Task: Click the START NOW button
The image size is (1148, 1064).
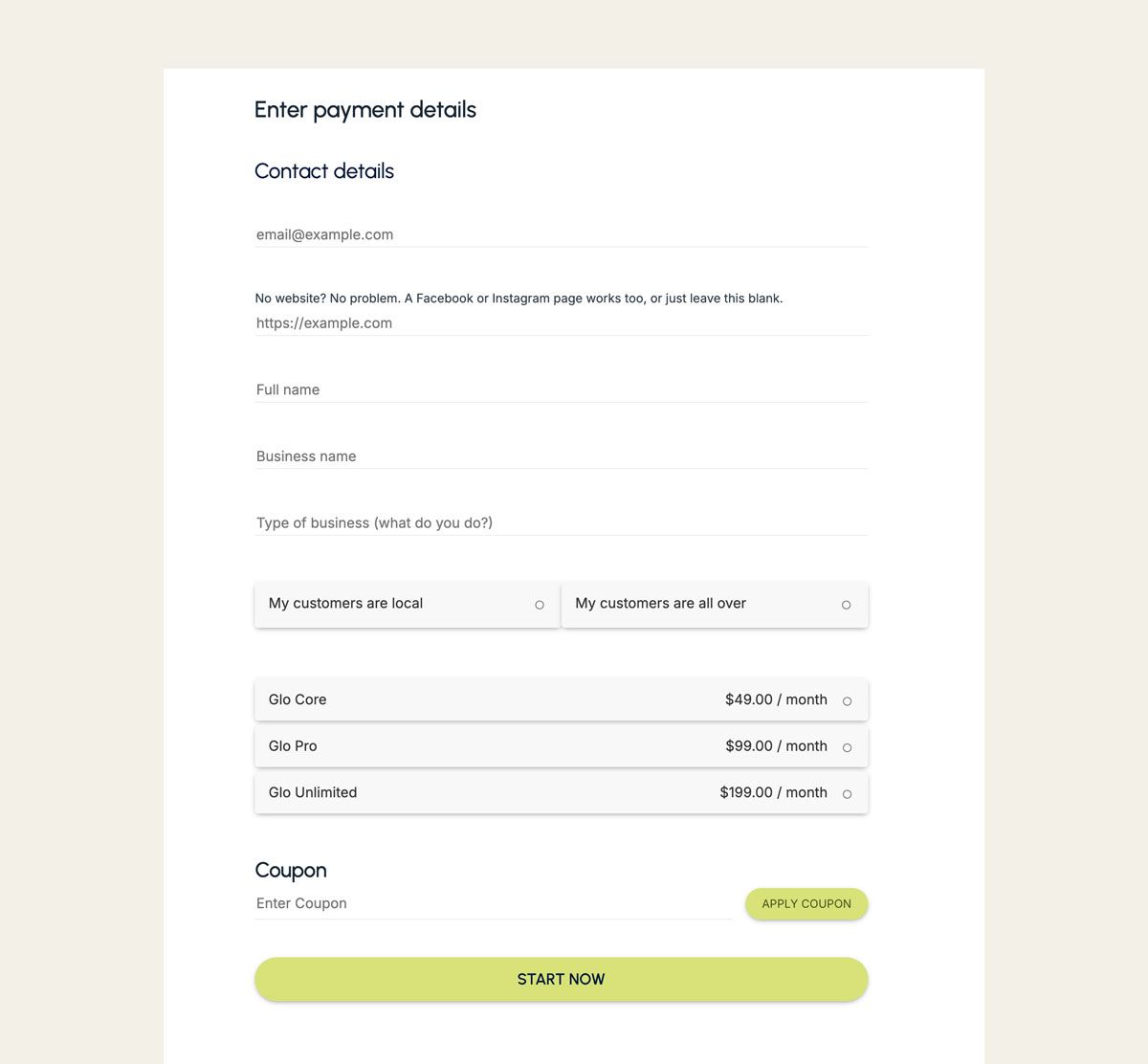Action: point(561,979)
